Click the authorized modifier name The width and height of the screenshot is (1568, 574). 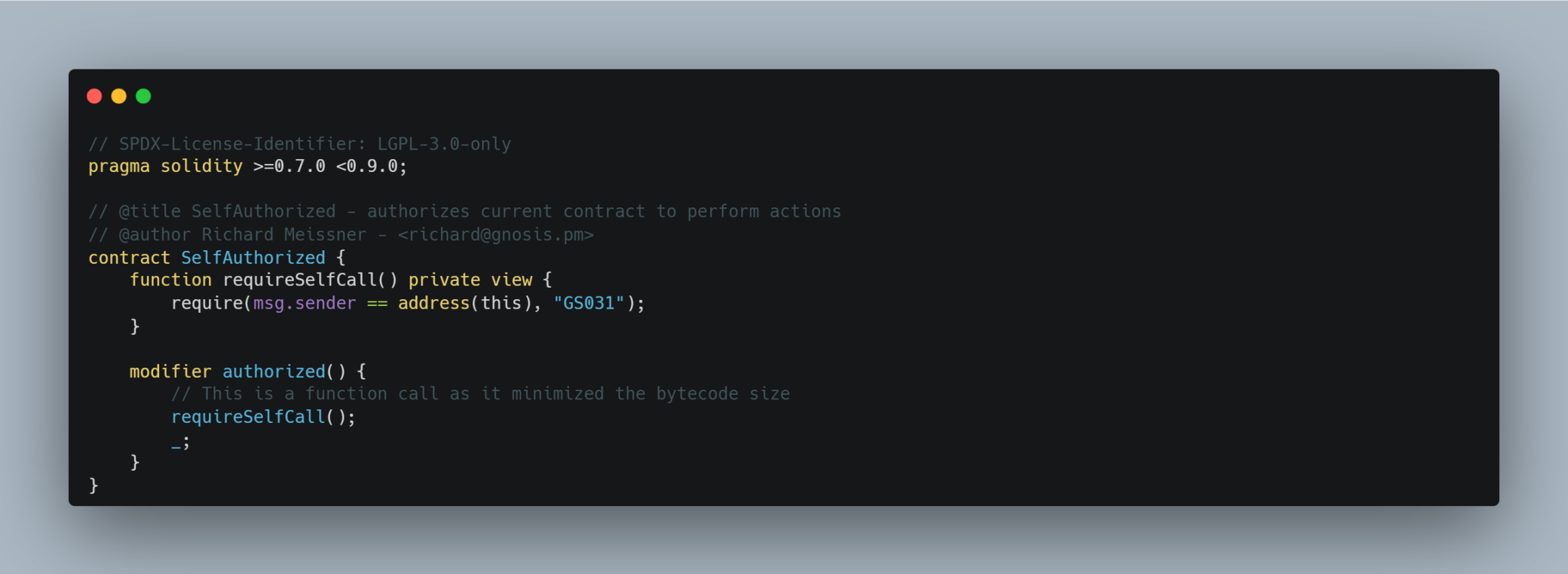(274, 372)
